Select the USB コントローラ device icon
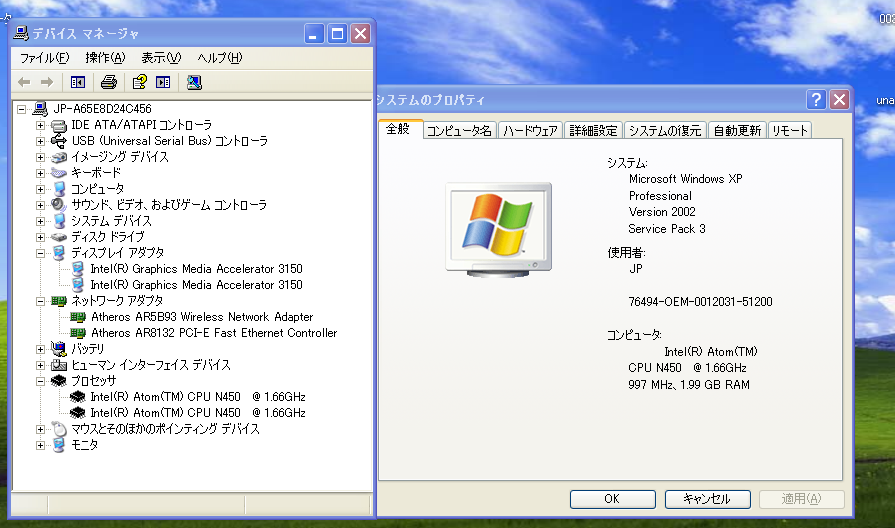The width and height of the screenshot is (895, 528). click(59, 141)
